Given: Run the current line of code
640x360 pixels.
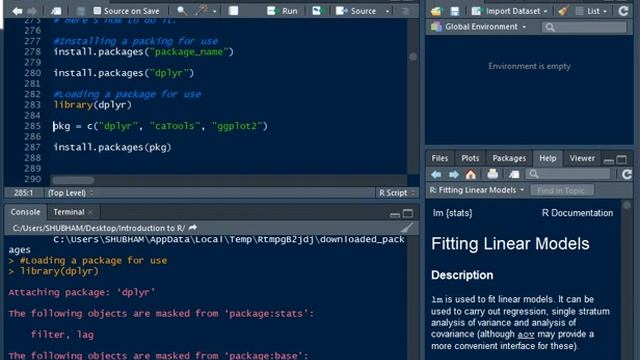Looking at the screenshot, I should [x=282, y=11].
